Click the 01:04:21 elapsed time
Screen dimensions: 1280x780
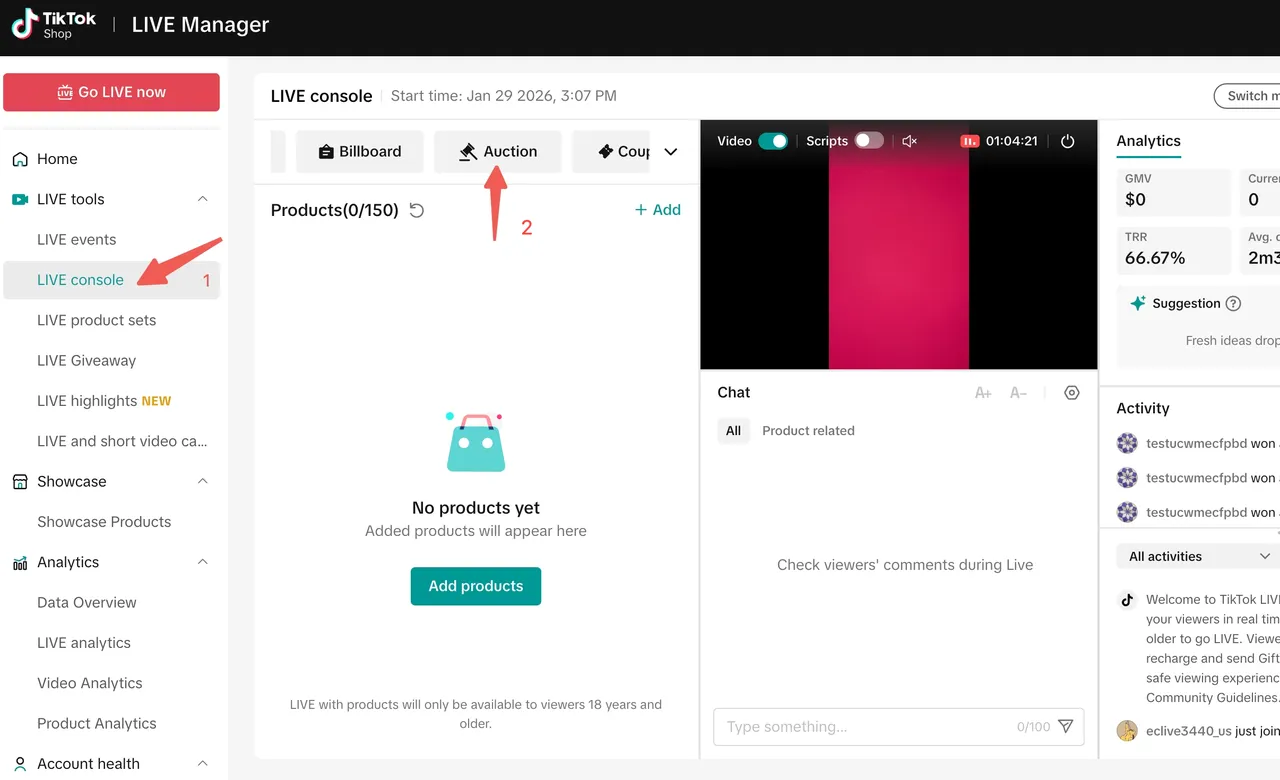click(1012, 141)
